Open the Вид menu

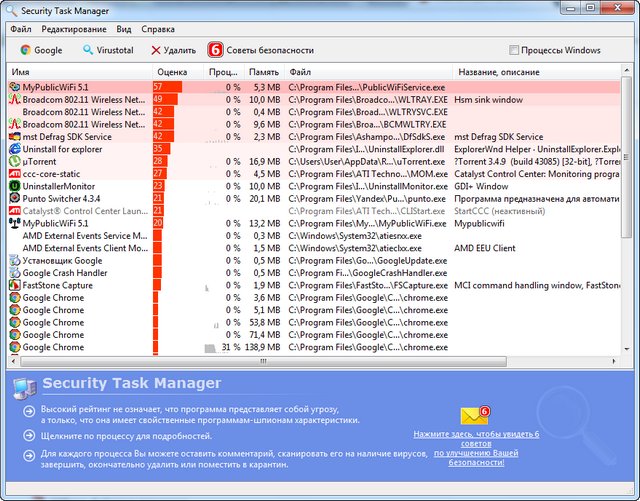tap(123, 29)
